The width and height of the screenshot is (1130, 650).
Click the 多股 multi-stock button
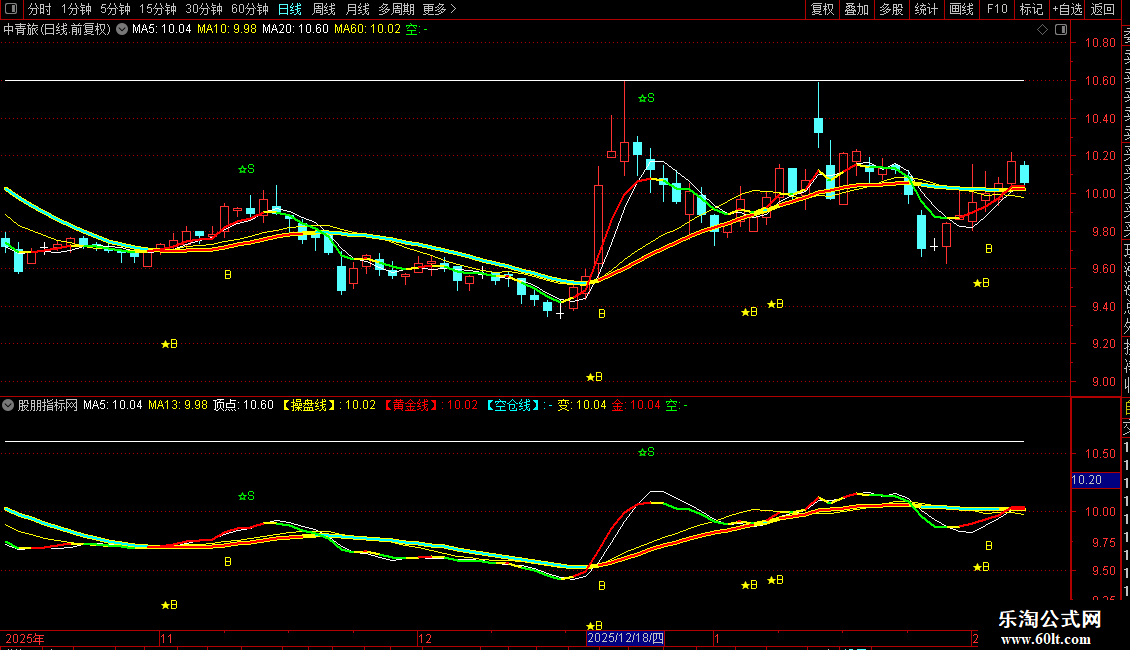point(891,9)
